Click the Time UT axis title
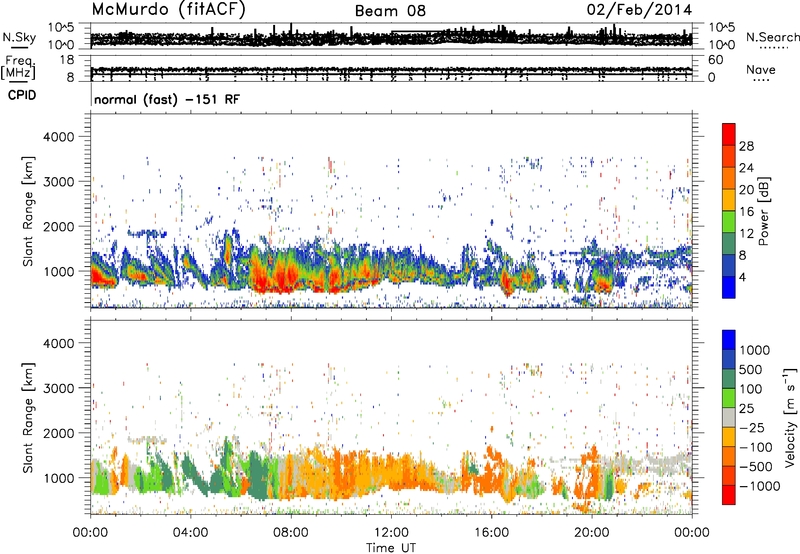 pos(391,548)
